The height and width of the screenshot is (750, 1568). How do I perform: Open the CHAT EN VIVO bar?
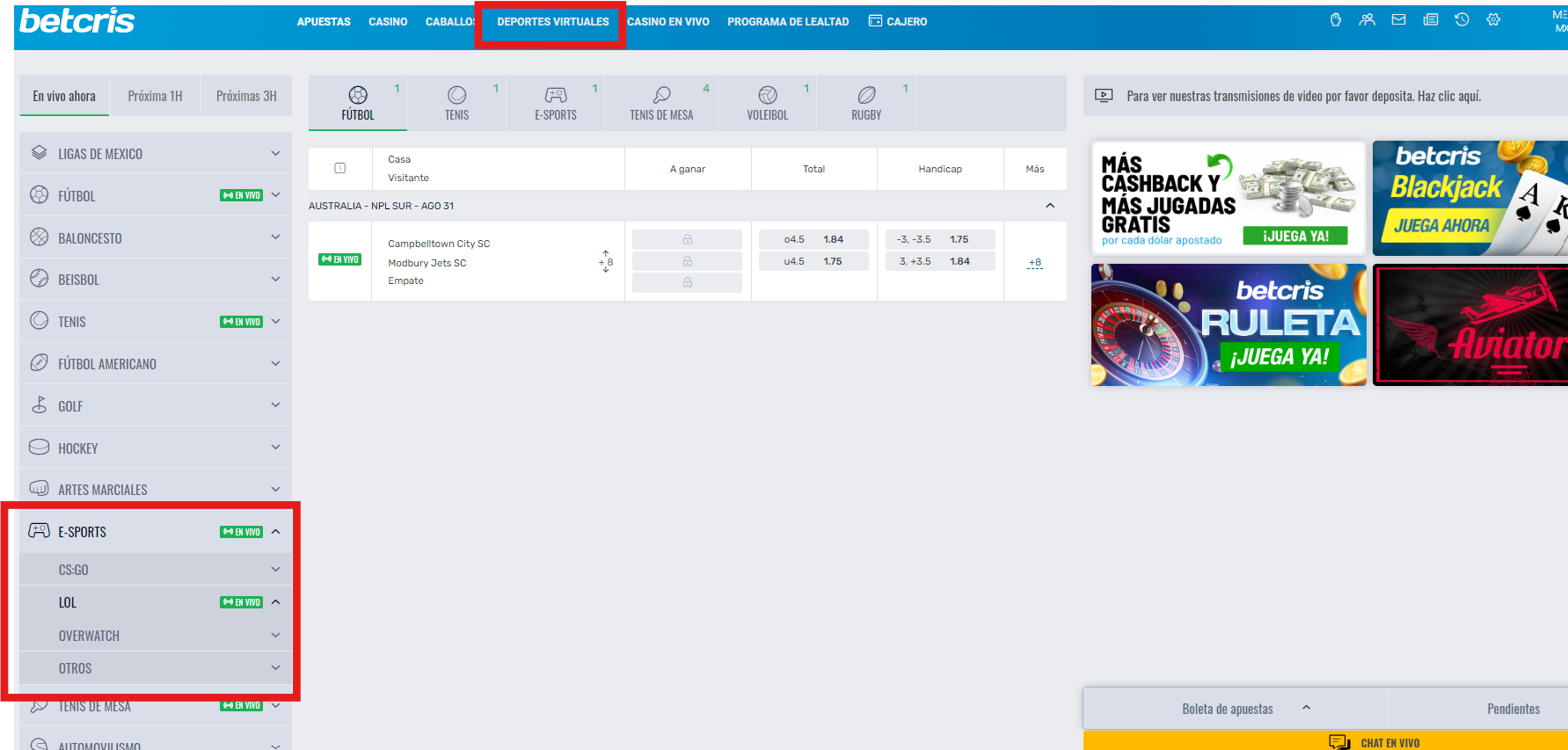tap(1326, 741)
